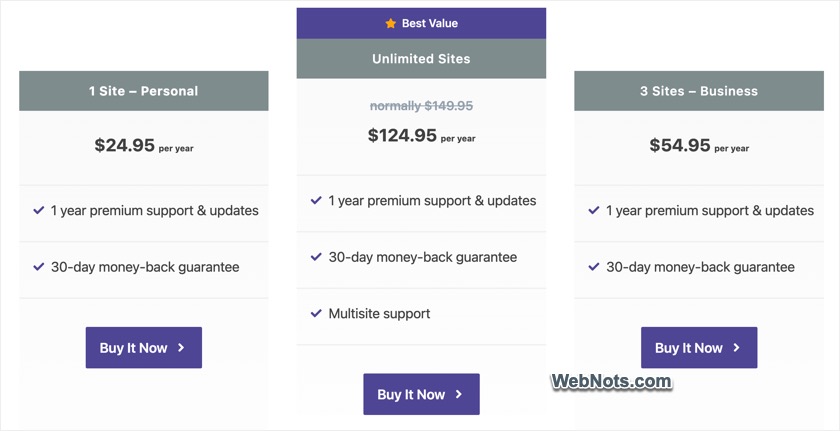Select the 1 Site – Personal header

click(x=143, y=91)
